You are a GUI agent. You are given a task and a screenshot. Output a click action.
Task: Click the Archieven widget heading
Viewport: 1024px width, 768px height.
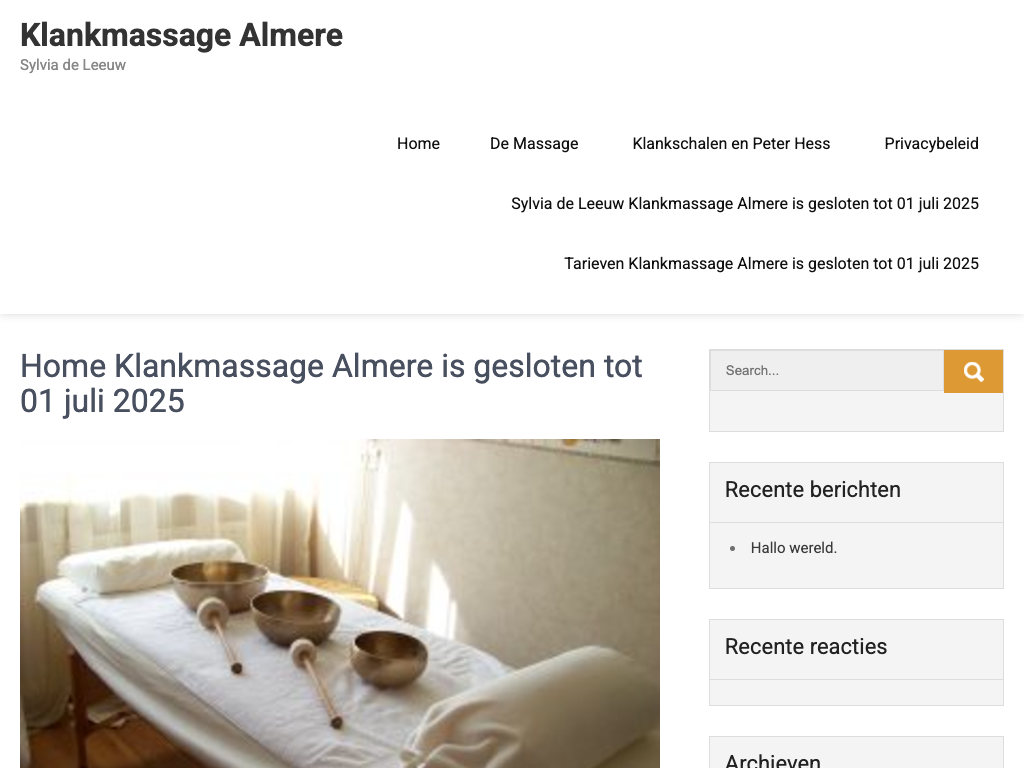pyautogui.click(x=773, y=761)
